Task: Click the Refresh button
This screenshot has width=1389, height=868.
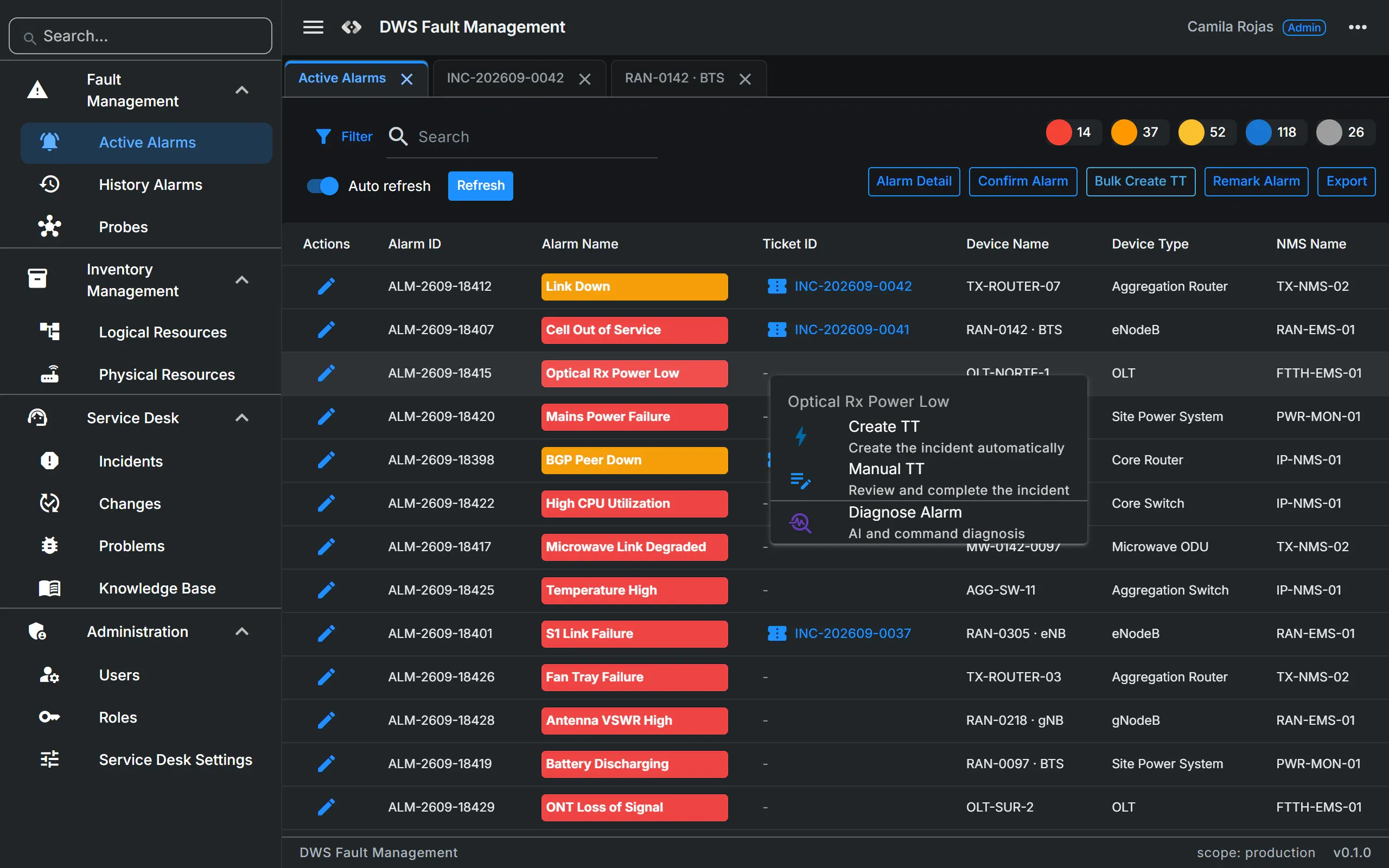Action: [x=480, y=186]
